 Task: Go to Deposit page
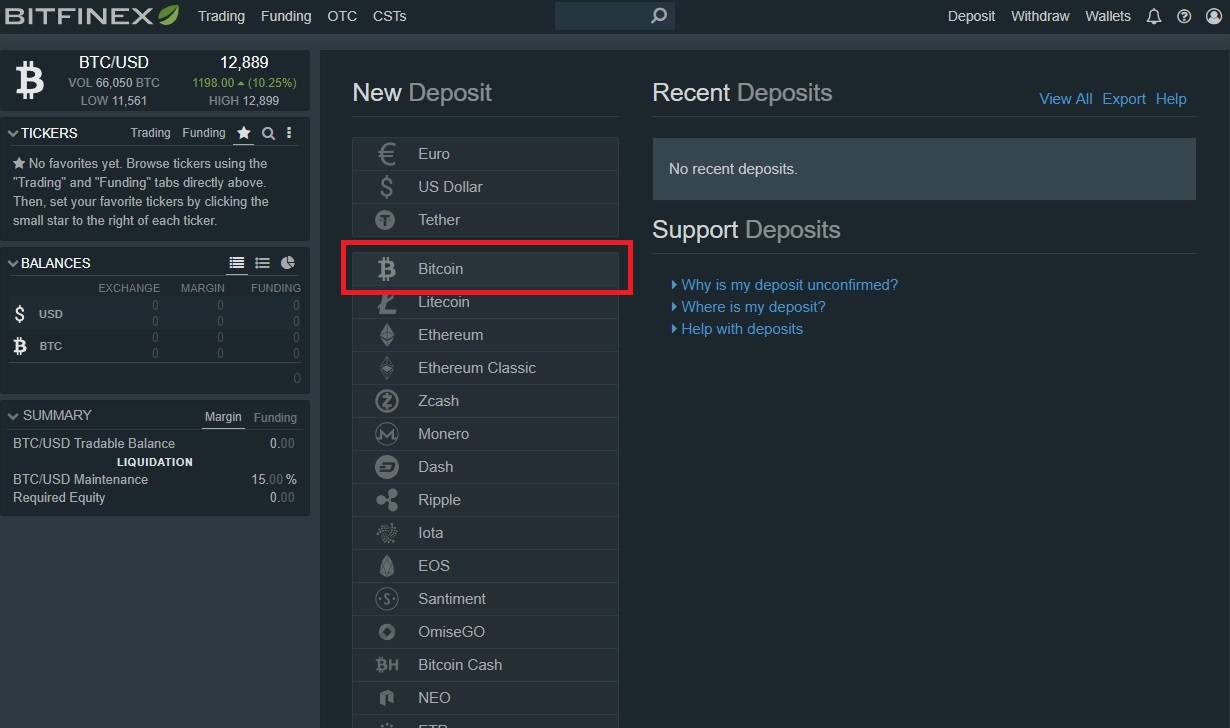971,16
